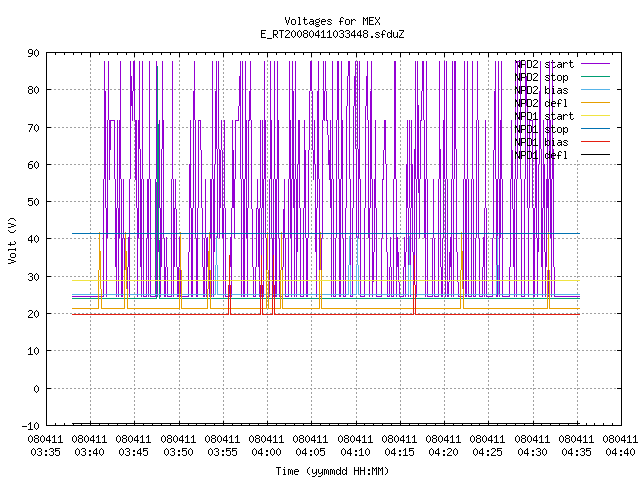Click the x-axis tick label 04:10
Viewport: 640px width, 480px height.
click(x=356, y=452)
